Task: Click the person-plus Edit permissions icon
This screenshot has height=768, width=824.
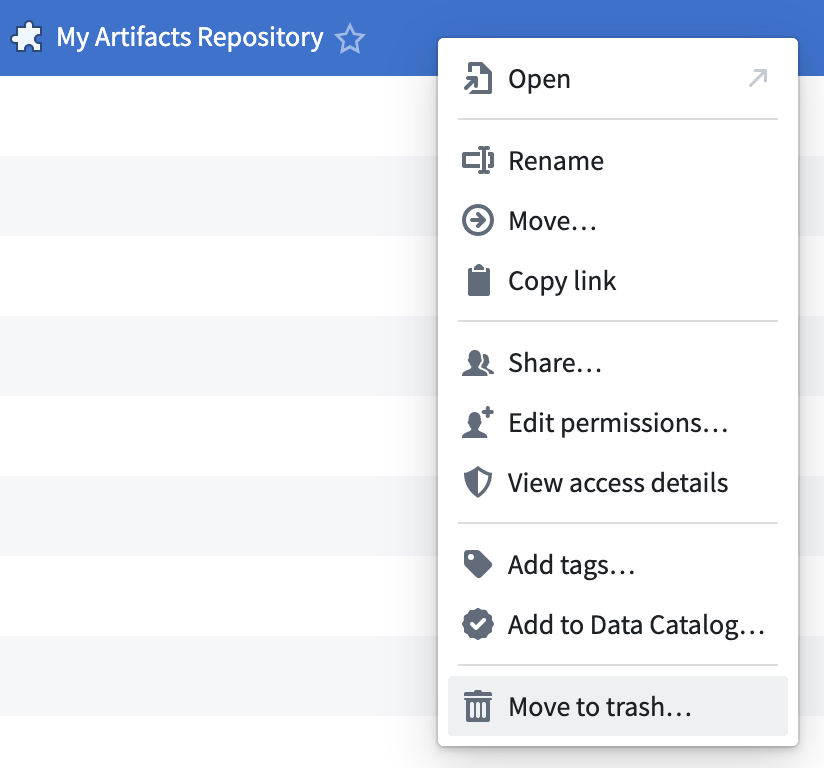Action: pos(478,422)
